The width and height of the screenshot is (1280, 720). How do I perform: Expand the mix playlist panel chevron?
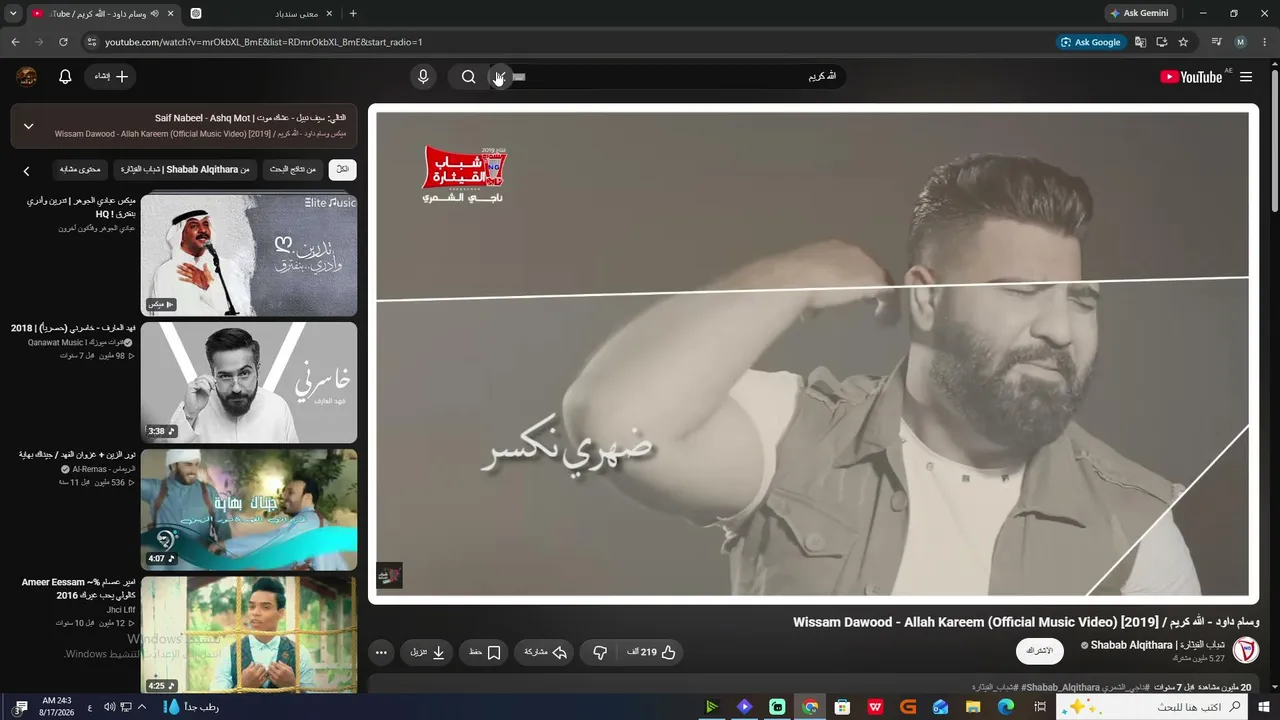coord(28,126)
